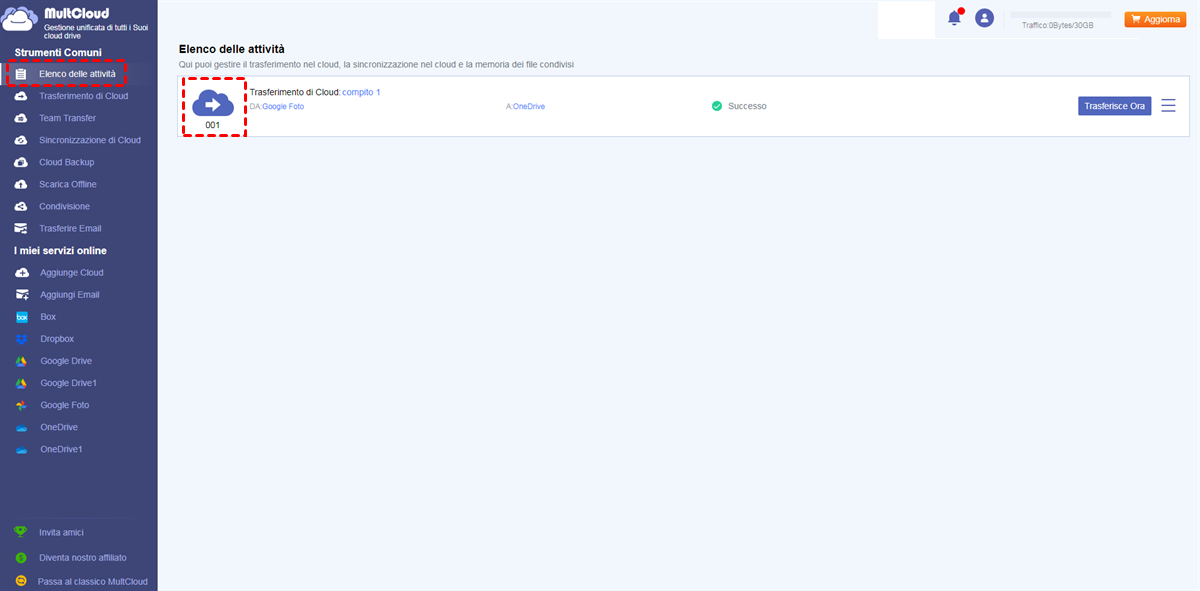Click the green Successo check icon
Viewport: 1200px width, 591px height.
[x=717, y=106]
